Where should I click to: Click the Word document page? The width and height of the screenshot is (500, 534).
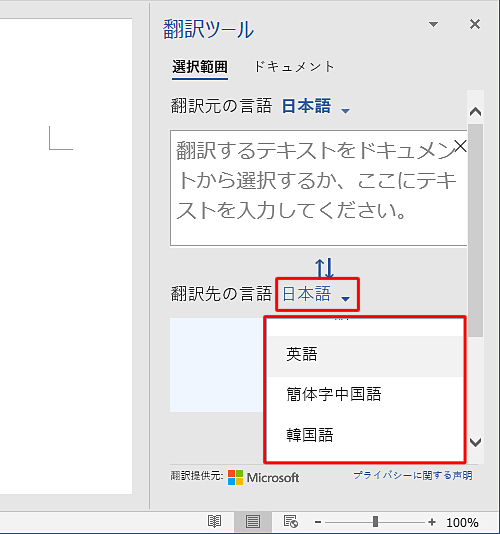(66, 256)
